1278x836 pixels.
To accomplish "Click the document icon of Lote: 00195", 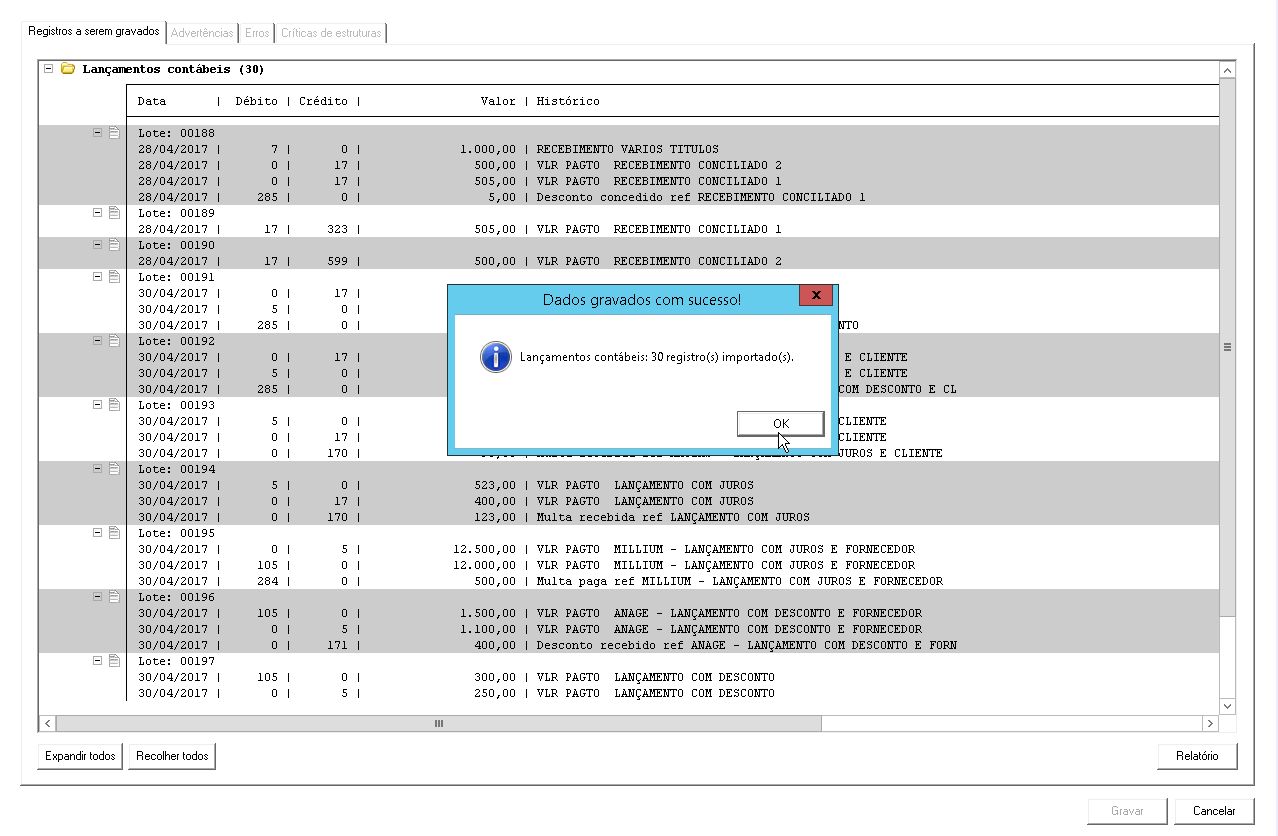I will (114, 532).
